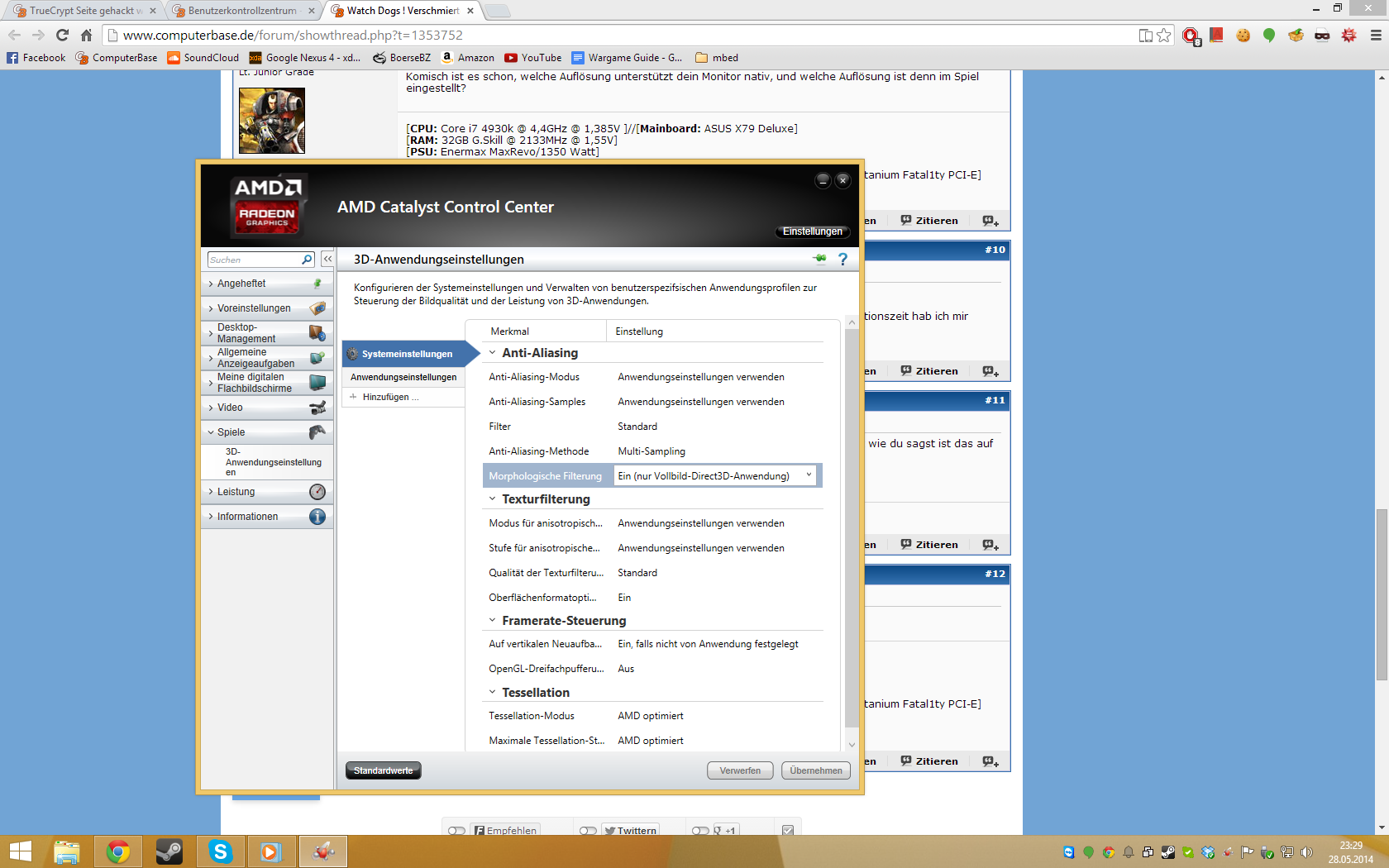The height and width of the screenshot is (868, 1389).
Task: Click the Video camera icon in sidebar
Action: [x=317, y=408]
